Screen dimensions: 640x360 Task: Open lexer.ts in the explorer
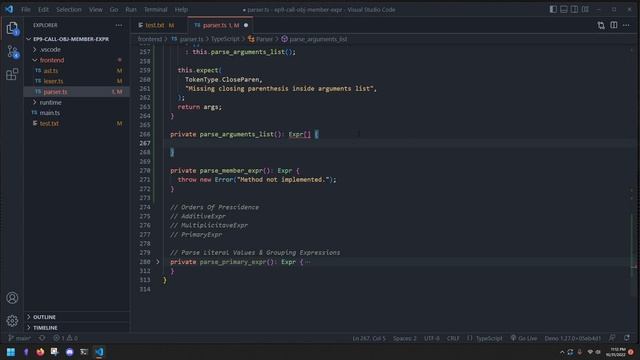click(x=77, y=81)
